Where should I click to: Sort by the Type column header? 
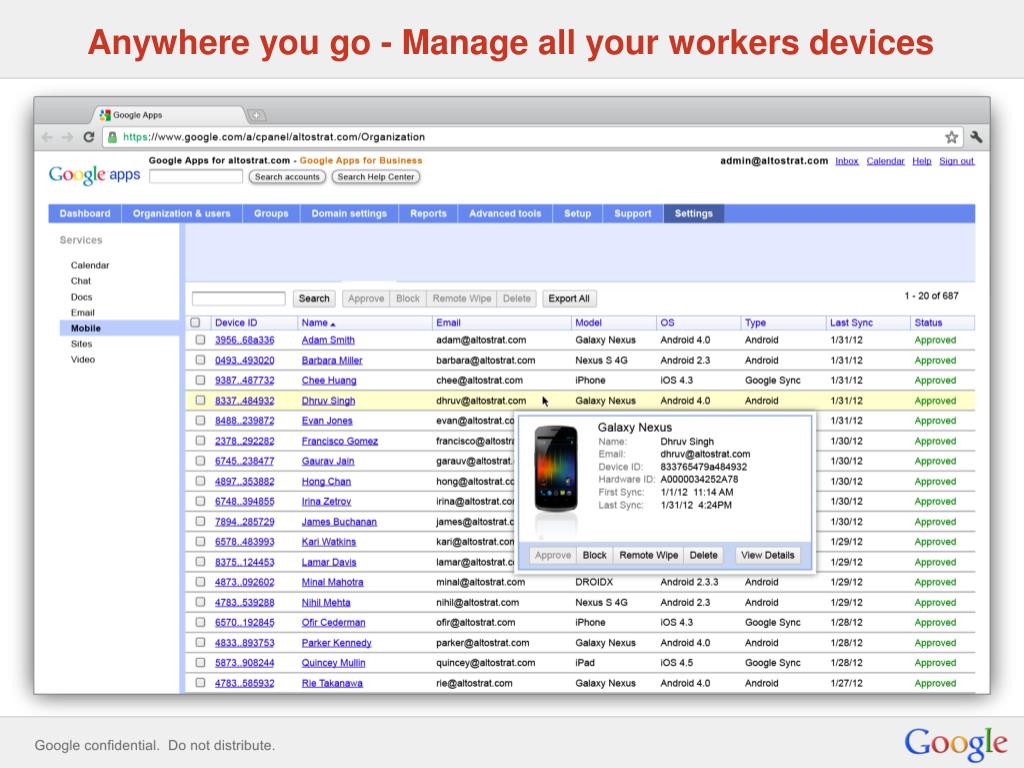click(755, 323)
